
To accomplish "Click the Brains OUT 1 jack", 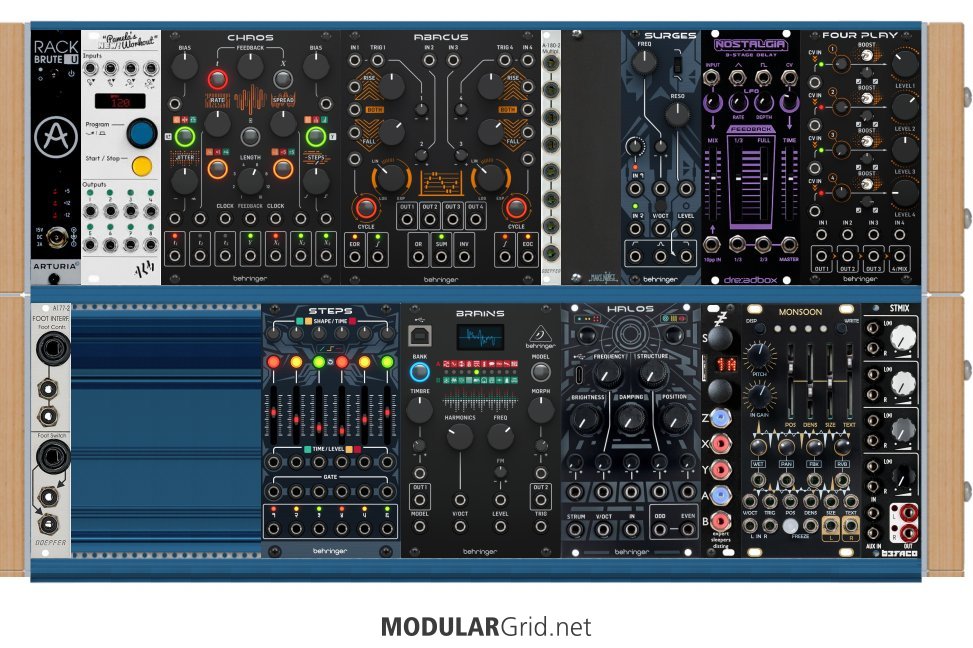I will (x=420, y=500).
